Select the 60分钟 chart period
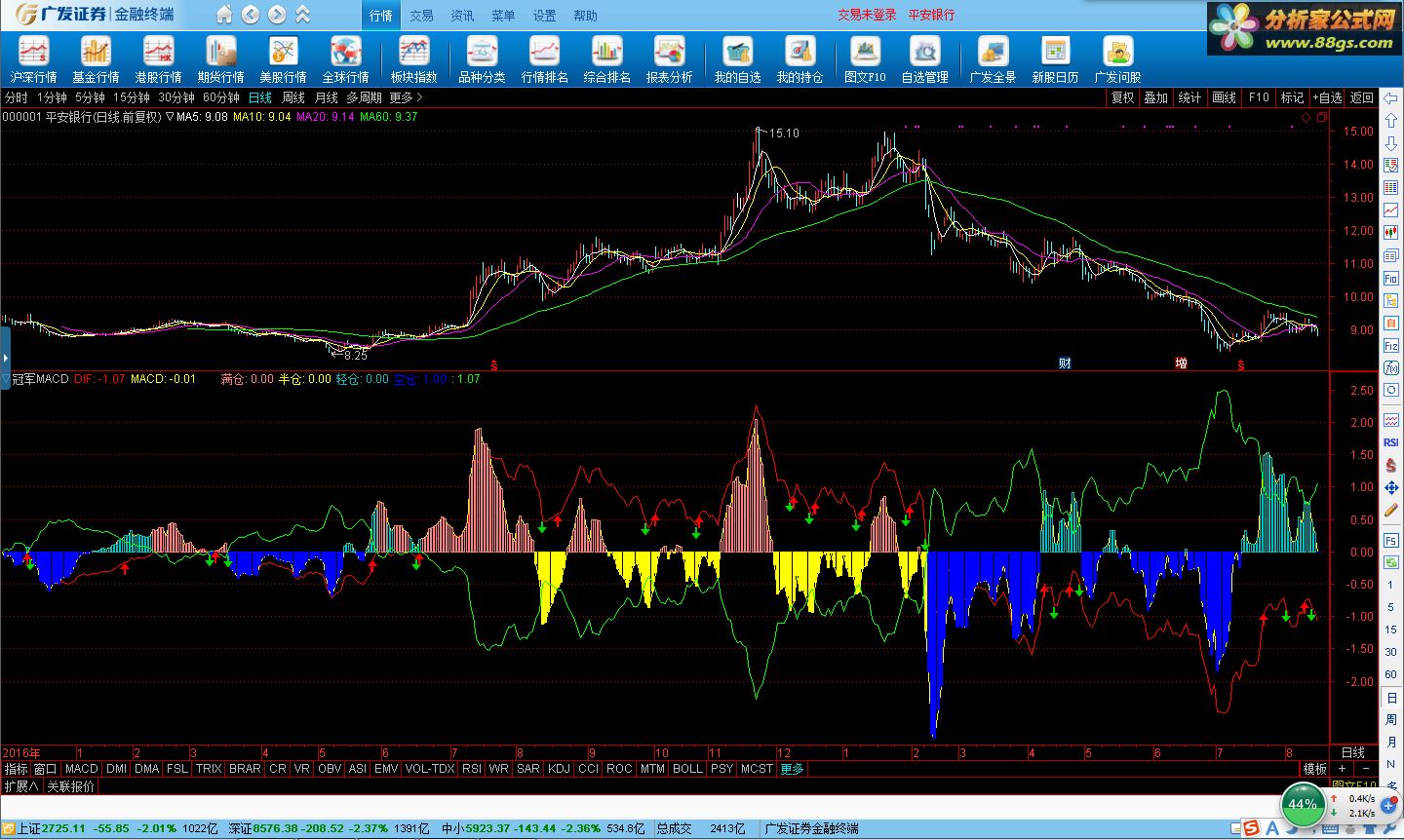This screenshot has height=840, width=1404. coord(221,97)
